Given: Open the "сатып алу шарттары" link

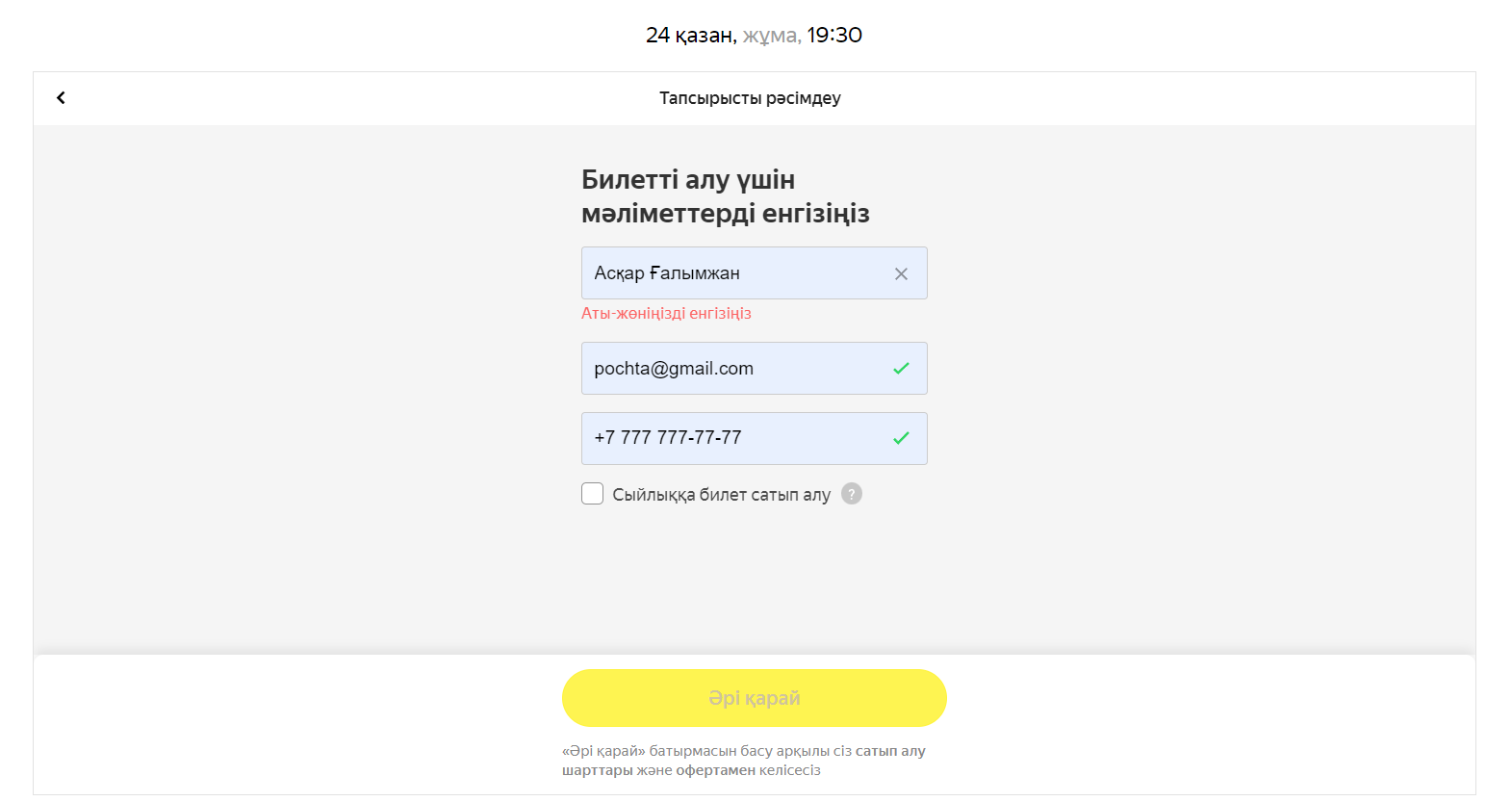Looking at the screenshot, I should (889, 751).
